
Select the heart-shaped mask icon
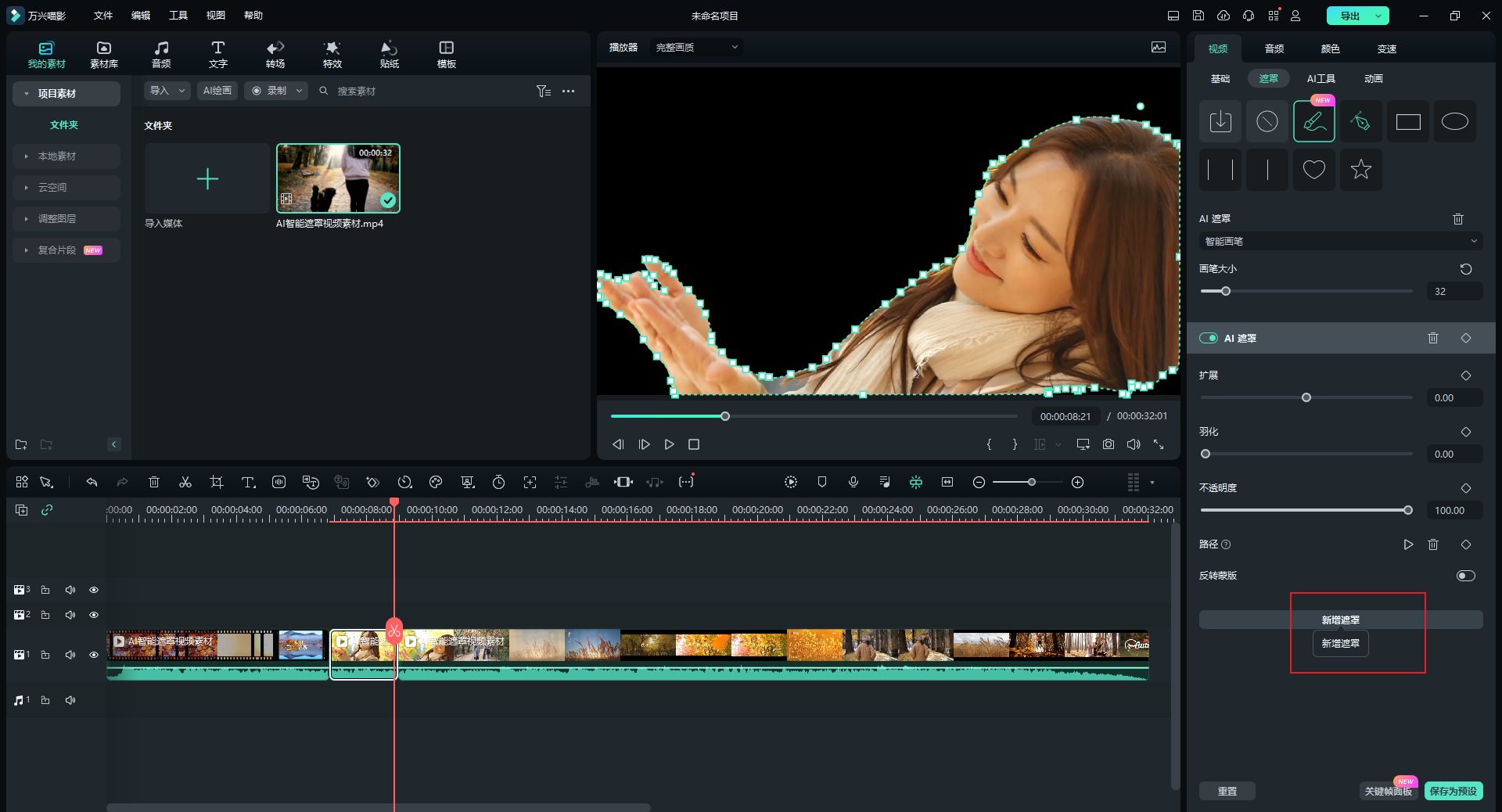pyautogui.click(x=1313, y=169)
